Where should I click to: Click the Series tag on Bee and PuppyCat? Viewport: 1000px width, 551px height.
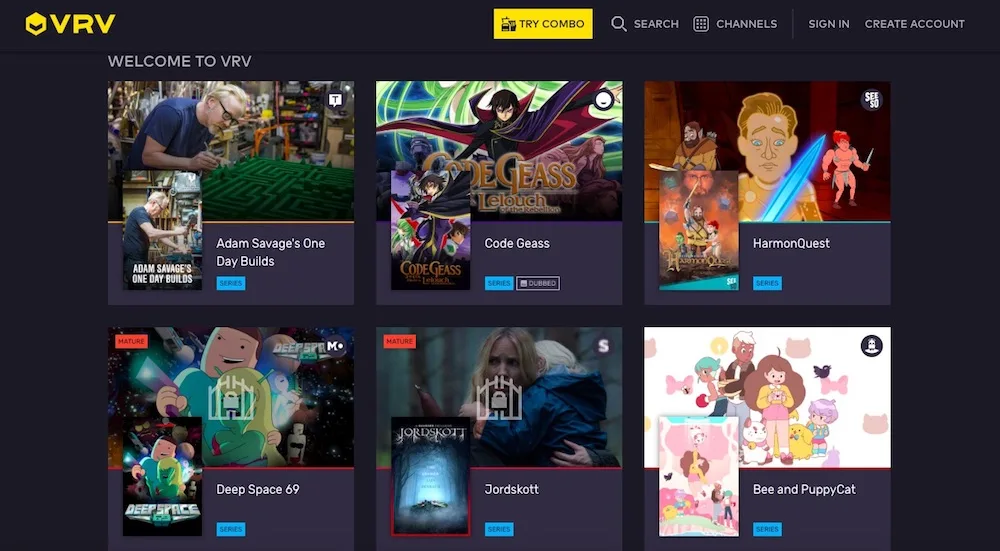(x=767, y=529)
